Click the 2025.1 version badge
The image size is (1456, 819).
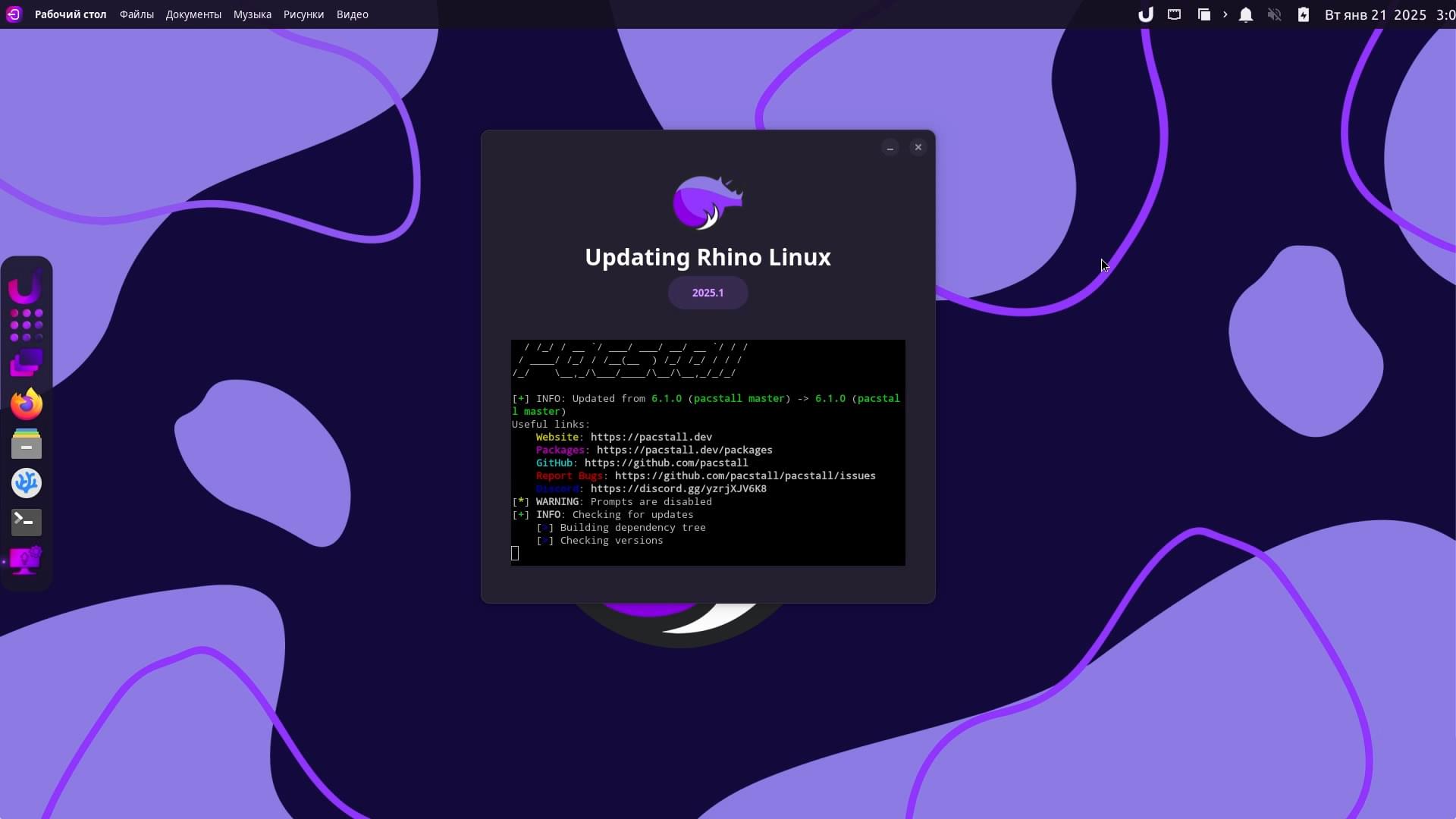tap(708, 293)
